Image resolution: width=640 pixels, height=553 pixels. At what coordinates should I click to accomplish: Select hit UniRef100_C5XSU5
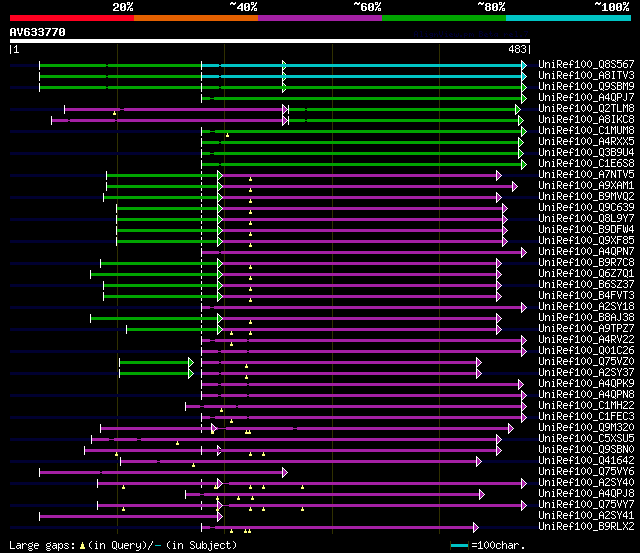coord(586,439)
